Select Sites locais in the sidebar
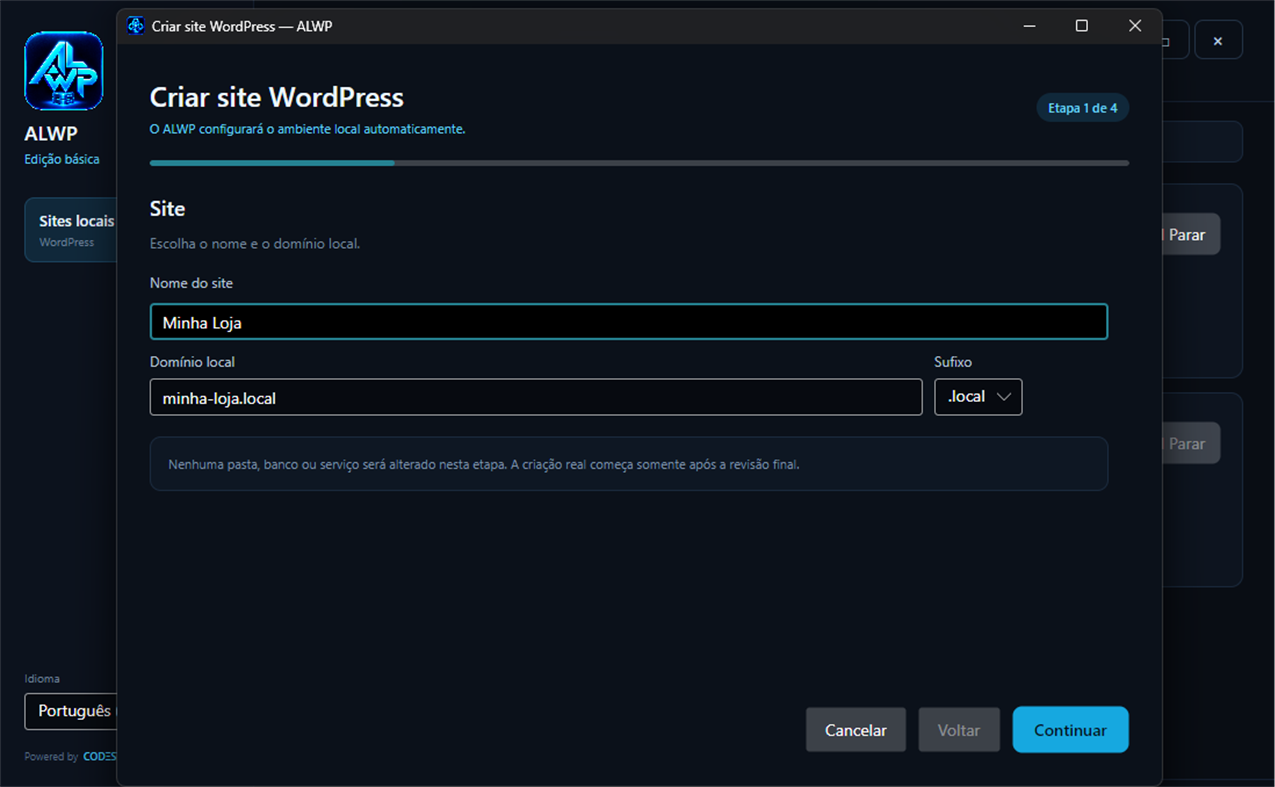The width and height of the screenshot is (1275, 787). [72, 230]
